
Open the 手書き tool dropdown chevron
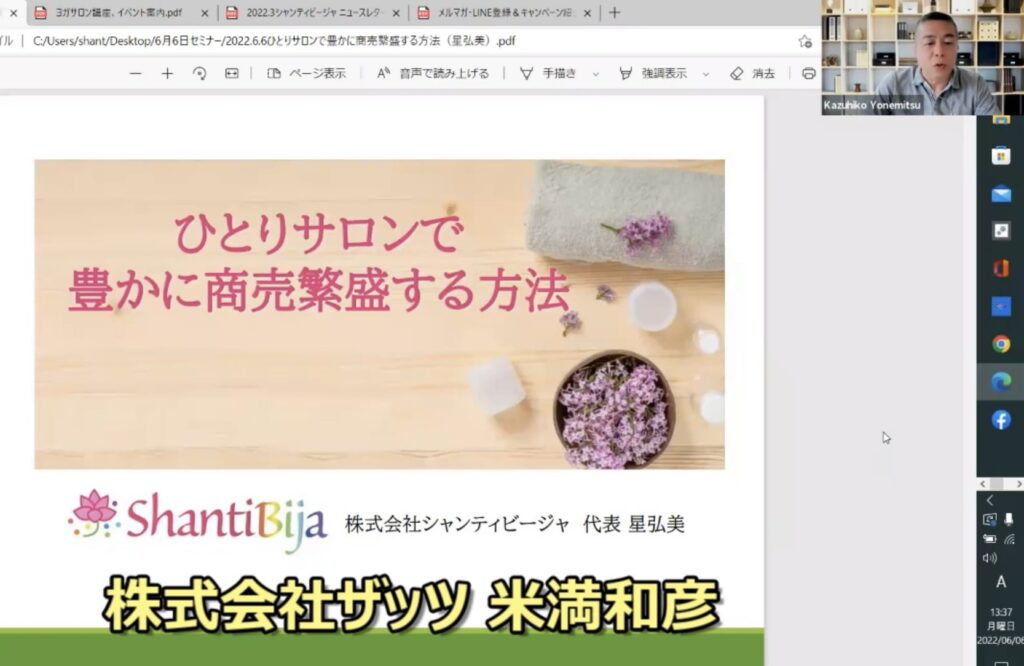tap(594, 73)
